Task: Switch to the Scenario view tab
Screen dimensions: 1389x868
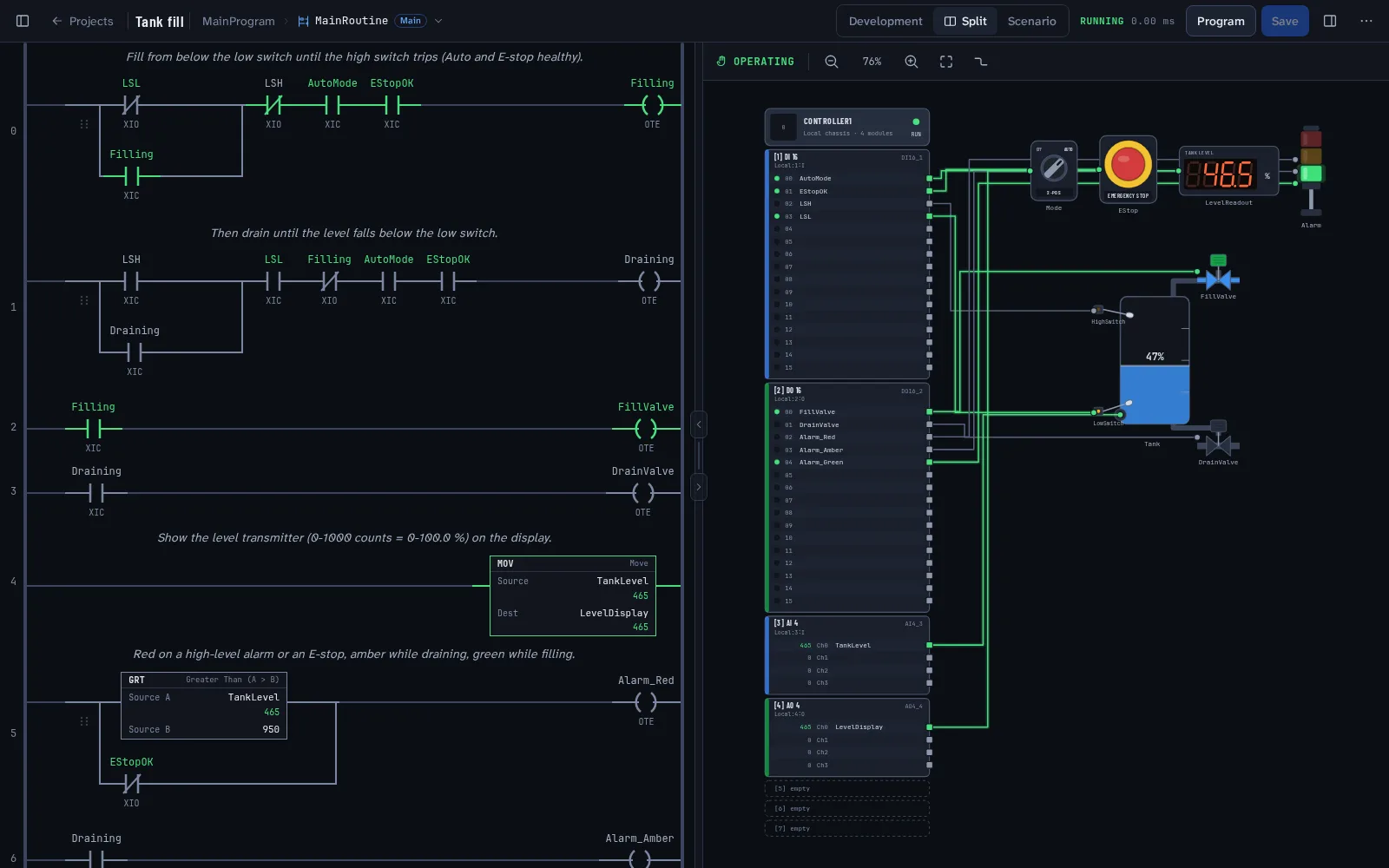Action: [x=1031, y=21]
